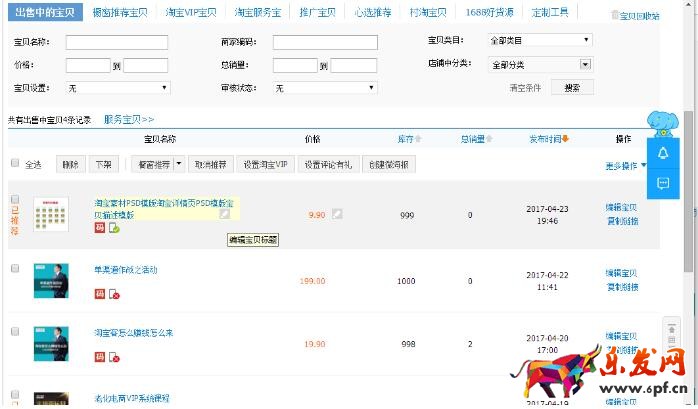Switch to 淘宝VIP宝贝 tab
Image resolution: width=698 pixels, height=409 pixels.
189,13
